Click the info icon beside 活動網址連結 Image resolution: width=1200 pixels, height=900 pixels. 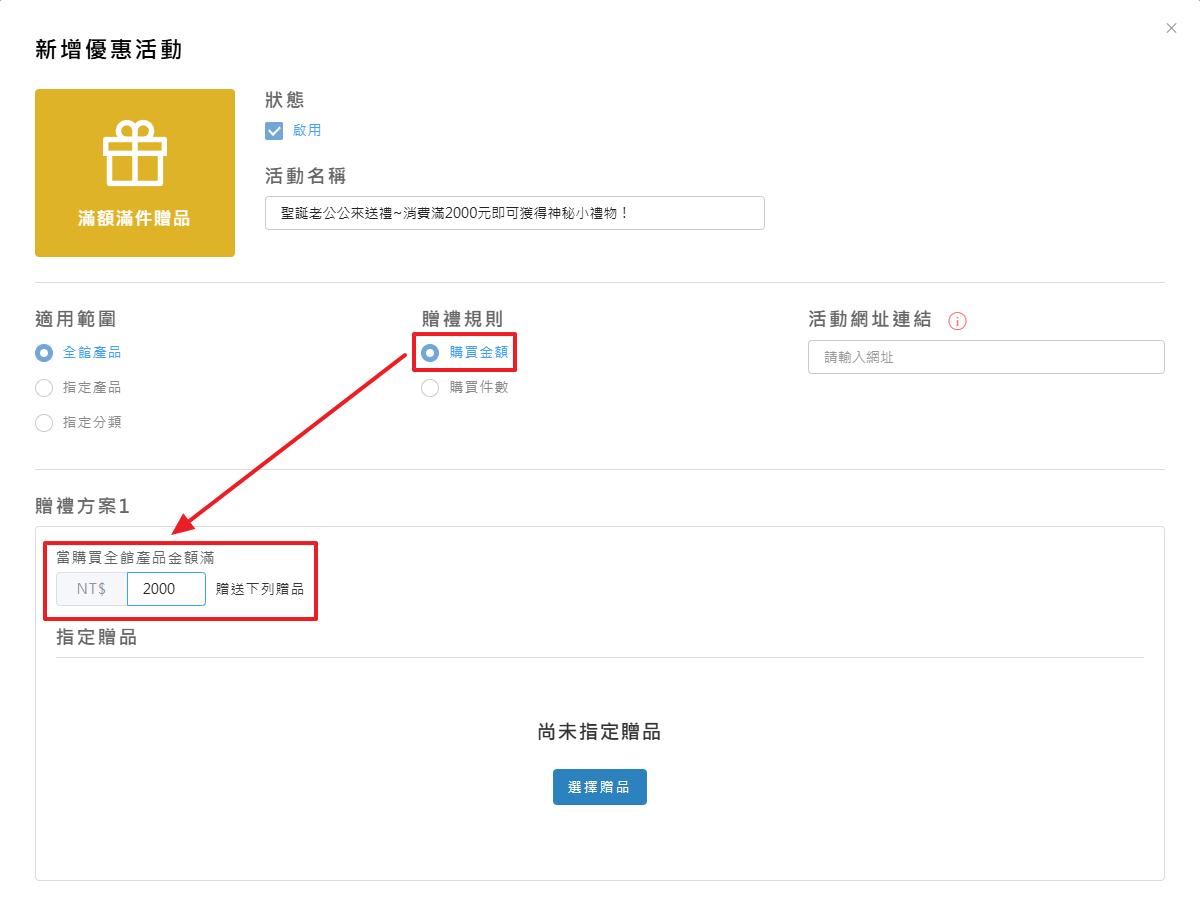coord(957,321)
